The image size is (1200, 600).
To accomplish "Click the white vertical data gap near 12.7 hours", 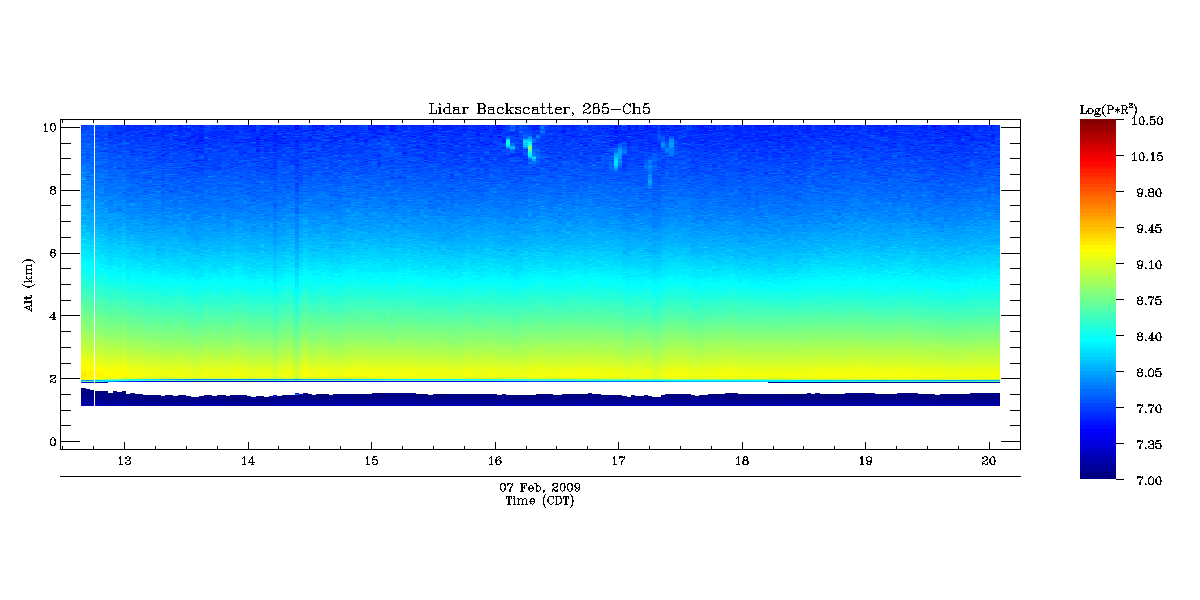I will click(94, 265).
